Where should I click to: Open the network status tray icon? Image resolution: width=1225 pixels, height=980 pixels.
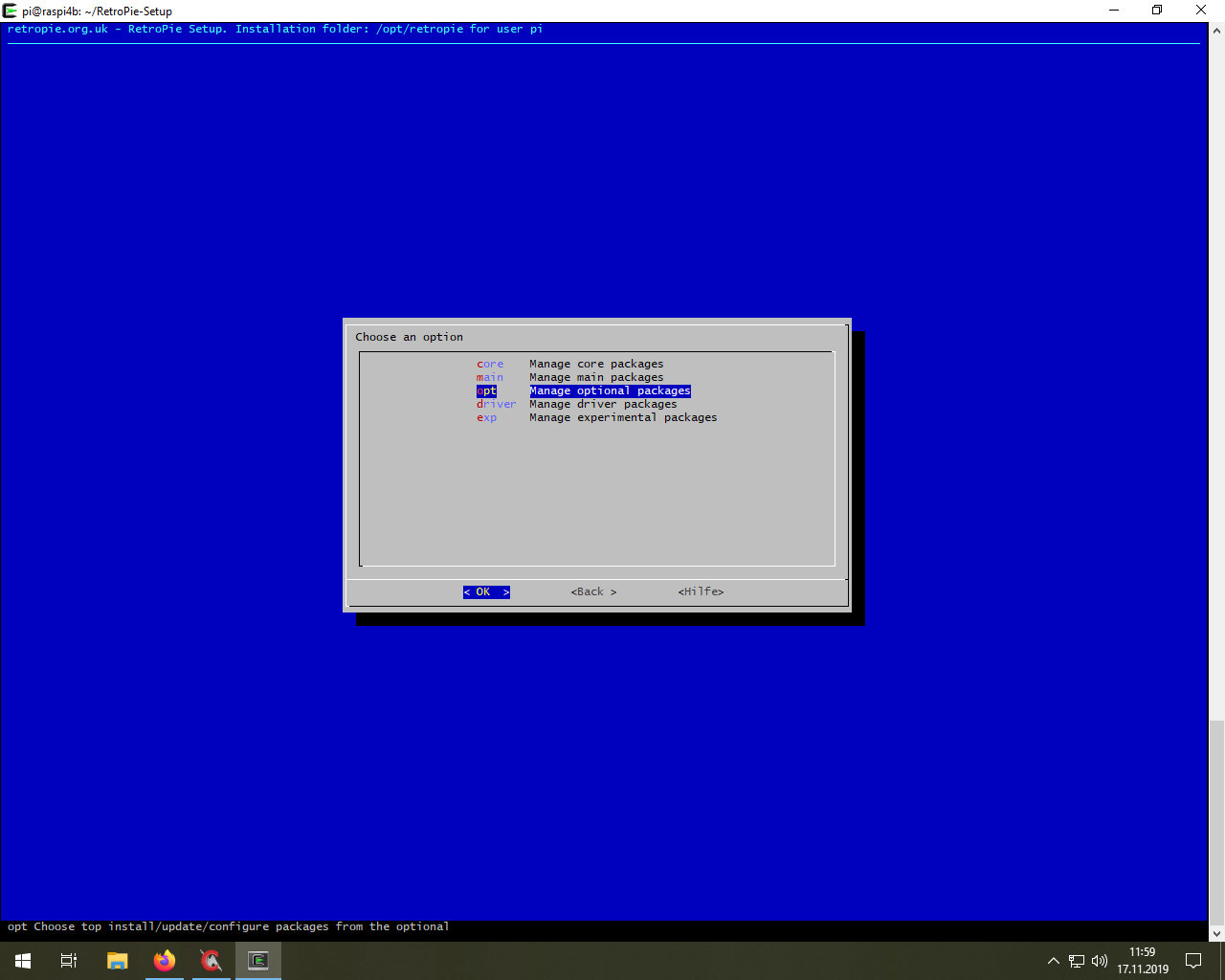coord(1077,961)
